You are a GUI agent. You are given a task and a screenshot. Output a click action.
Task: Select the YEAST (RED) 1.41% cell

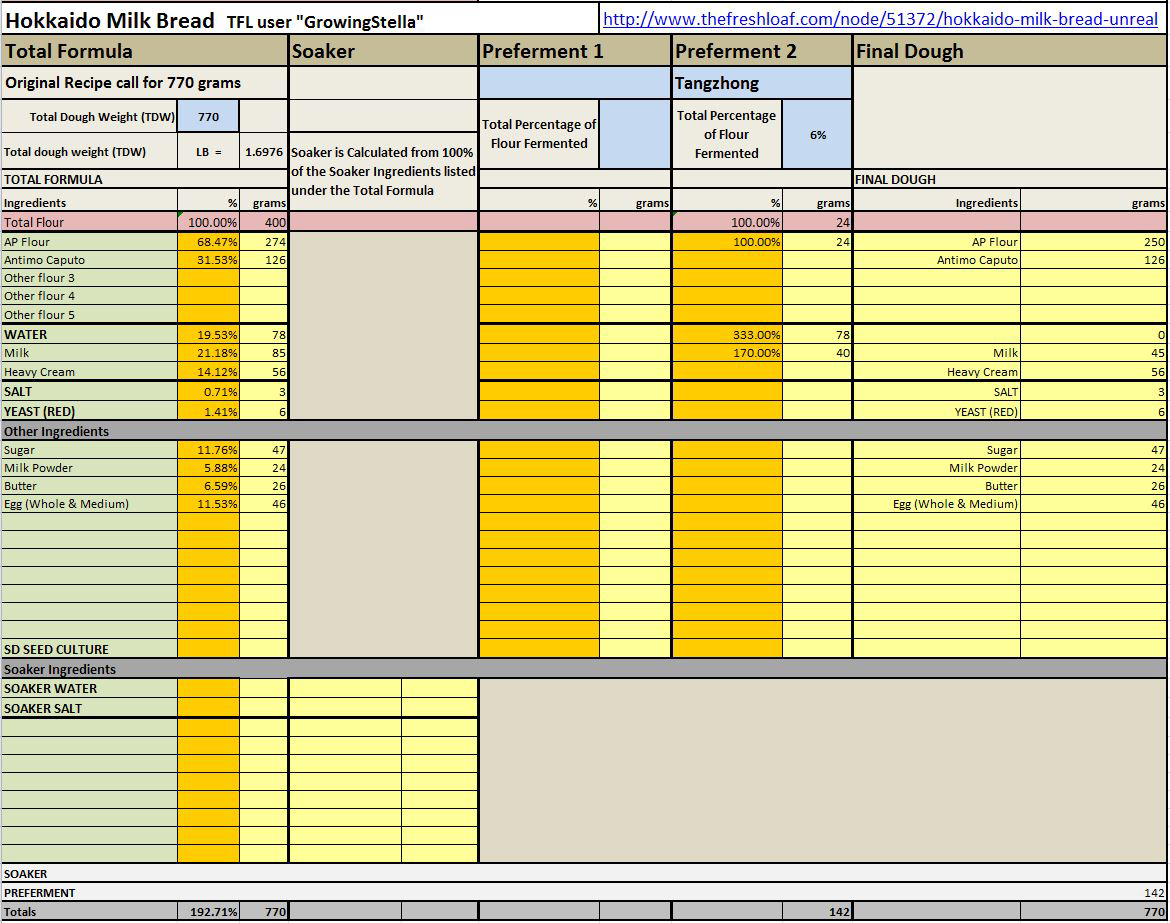[209, 411]
